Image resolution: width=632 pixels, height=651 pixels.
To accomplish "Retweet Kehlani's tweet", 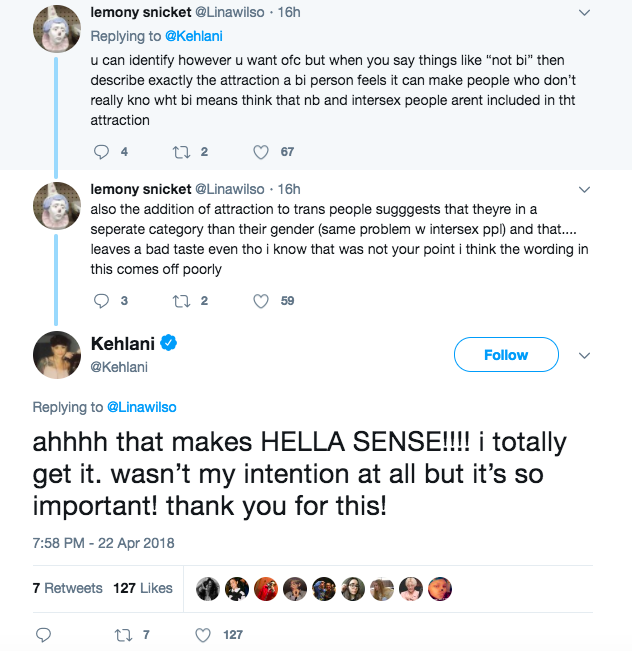I will click(x=124, y=634).
